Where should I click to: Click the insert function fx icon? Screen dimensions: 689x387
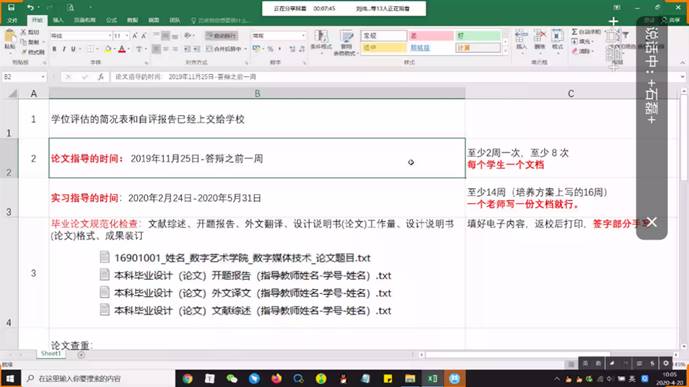pyautogui.click(x=101, y=77)
